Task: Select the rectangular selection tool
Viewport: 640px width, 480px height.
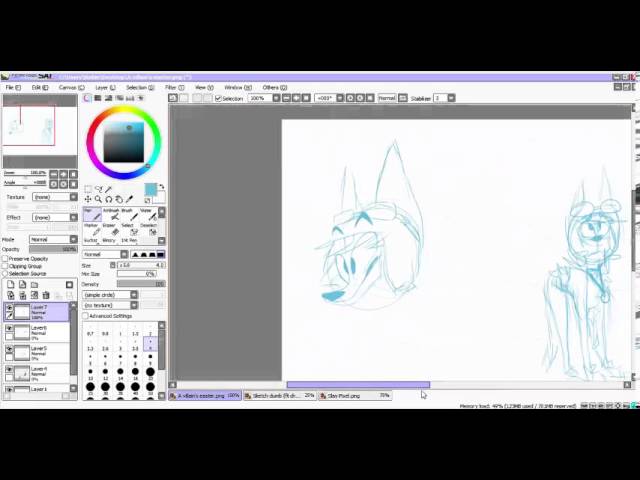Action: click(88, 189)
